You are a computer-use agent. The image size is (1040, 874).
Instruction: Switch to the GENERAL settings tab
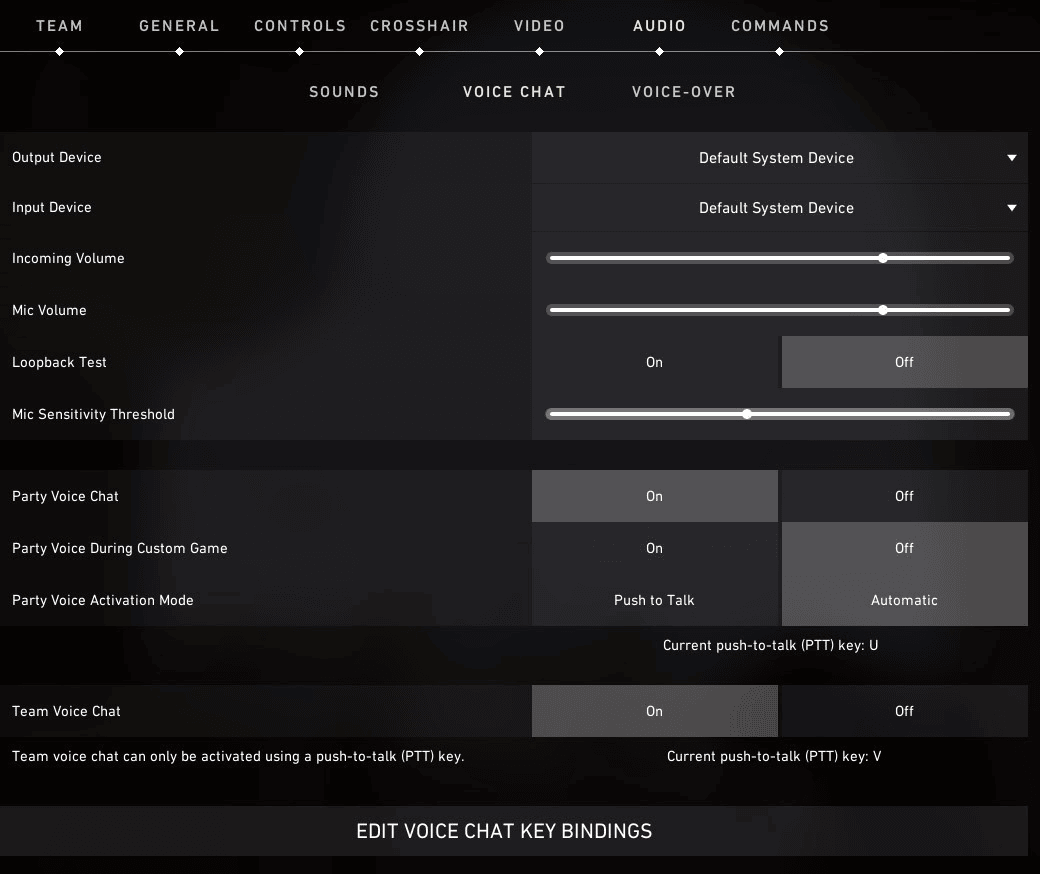pyautogui.click(x=179, y=26)
